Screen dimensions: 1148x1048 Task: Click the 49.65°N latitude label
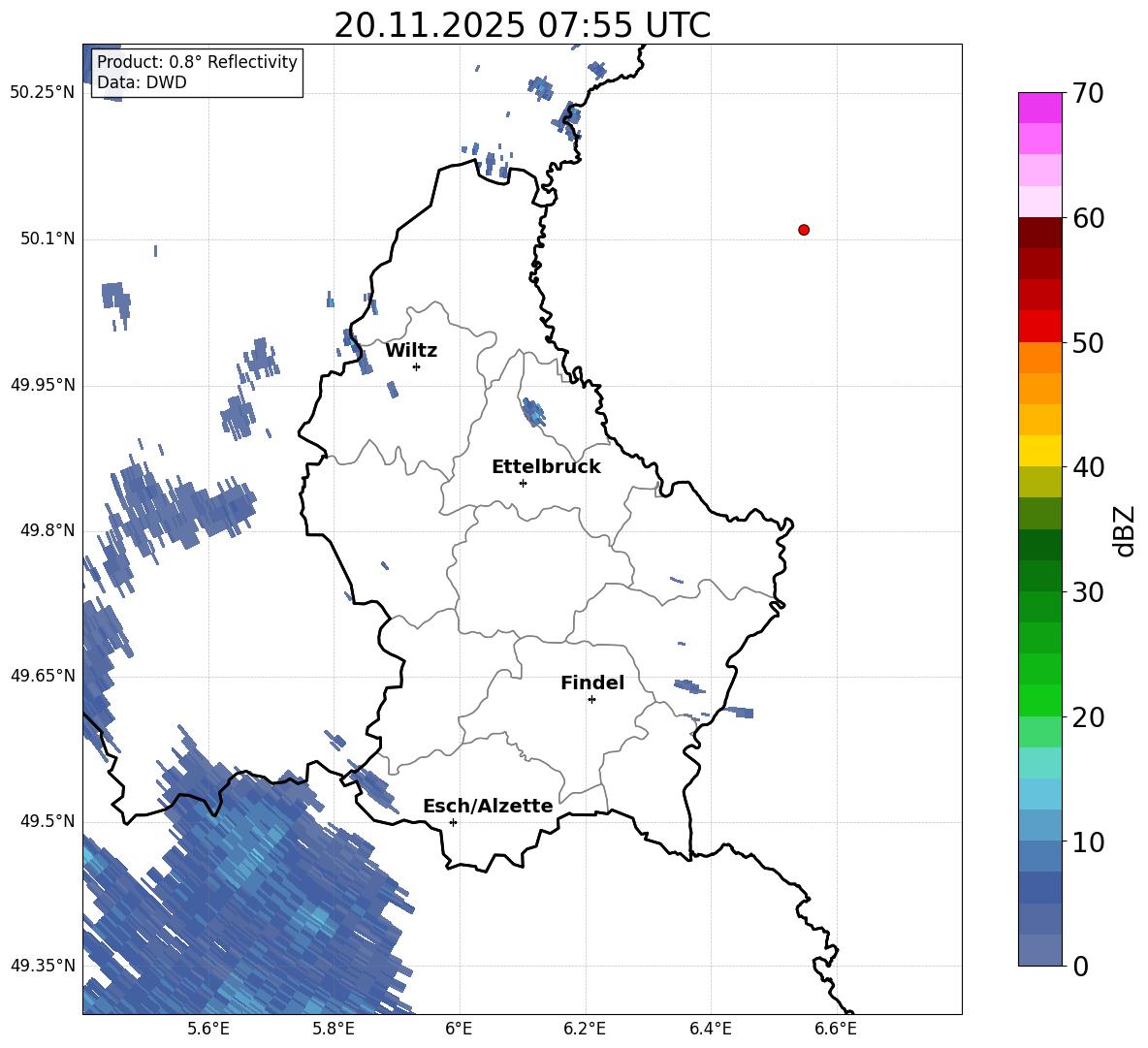[43, 675]
